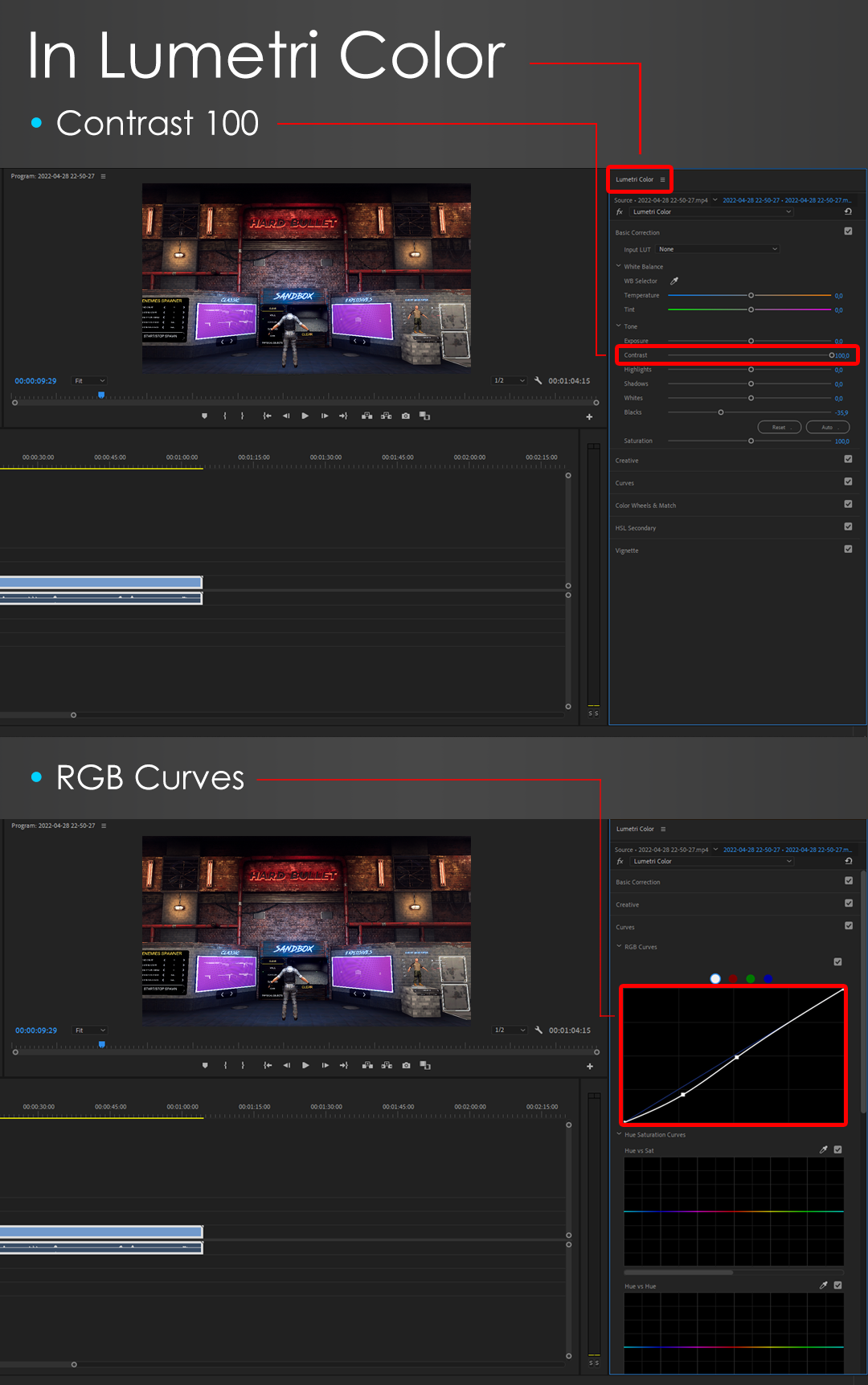
Task: Collapse the Hue Saturation Curves section
Action: (619, 1134)
